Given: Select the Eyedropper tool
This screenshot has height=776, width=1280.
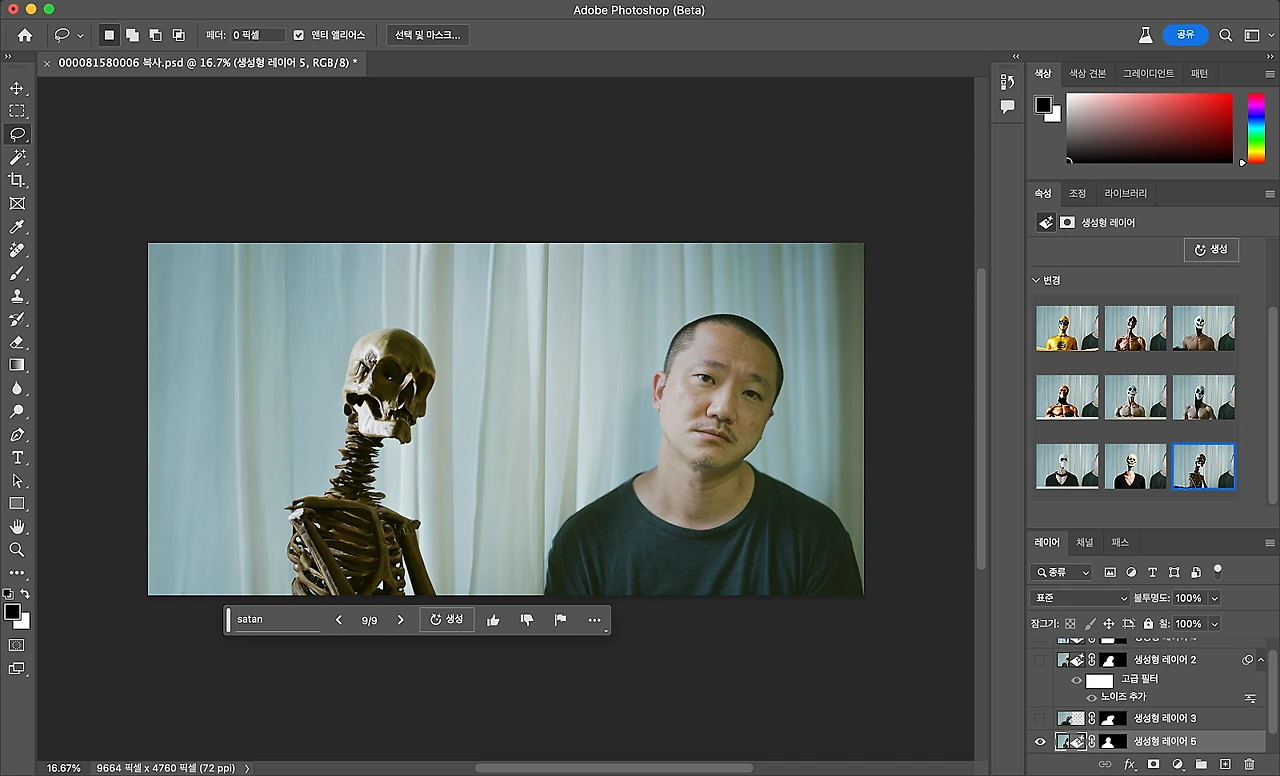Looking at the screenshot, I should 17,227.
